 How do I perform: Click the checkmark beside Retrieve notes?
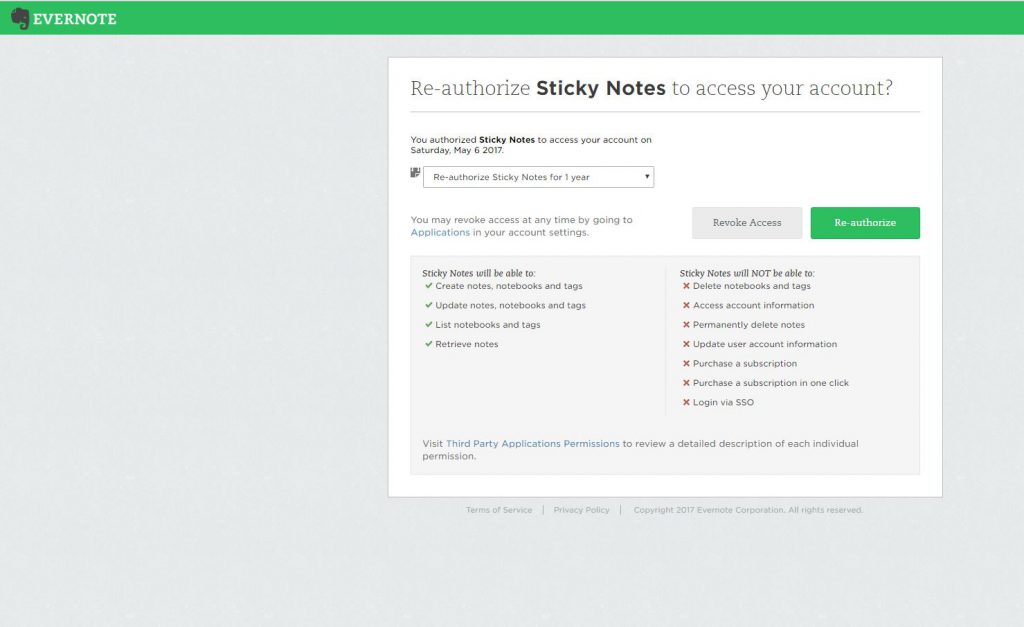pyautogui.click(x=430, y=344)
